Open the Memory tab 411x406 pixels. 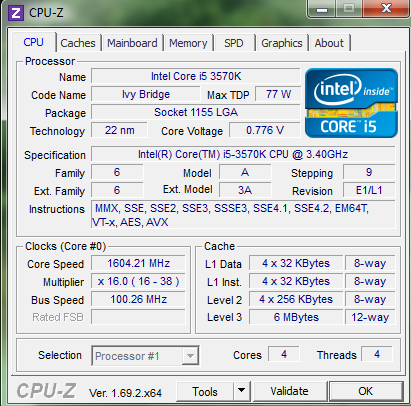coord(188,43)
